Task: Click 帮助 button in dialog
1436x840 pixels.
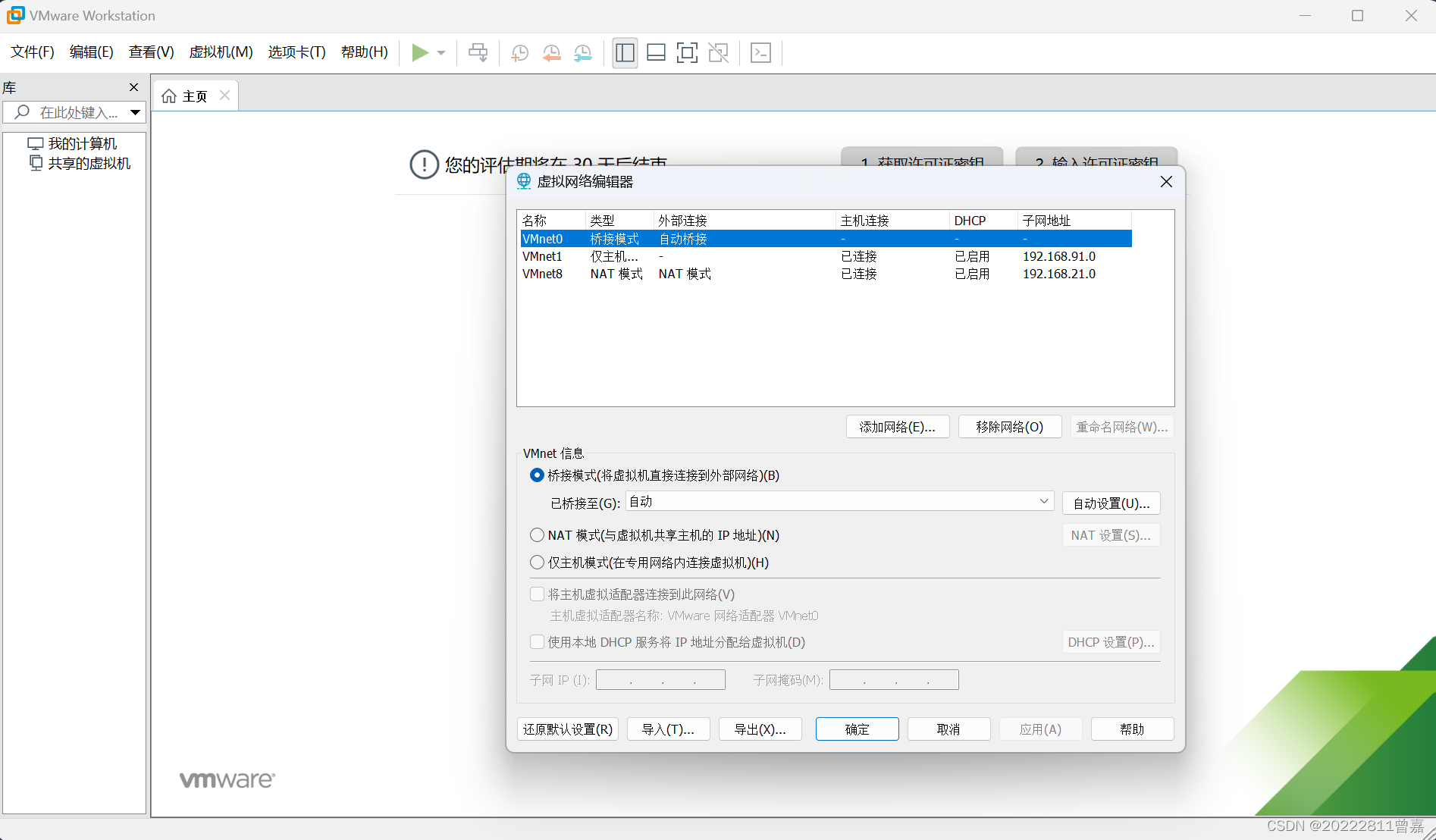Action: [x=1133, y=729]
